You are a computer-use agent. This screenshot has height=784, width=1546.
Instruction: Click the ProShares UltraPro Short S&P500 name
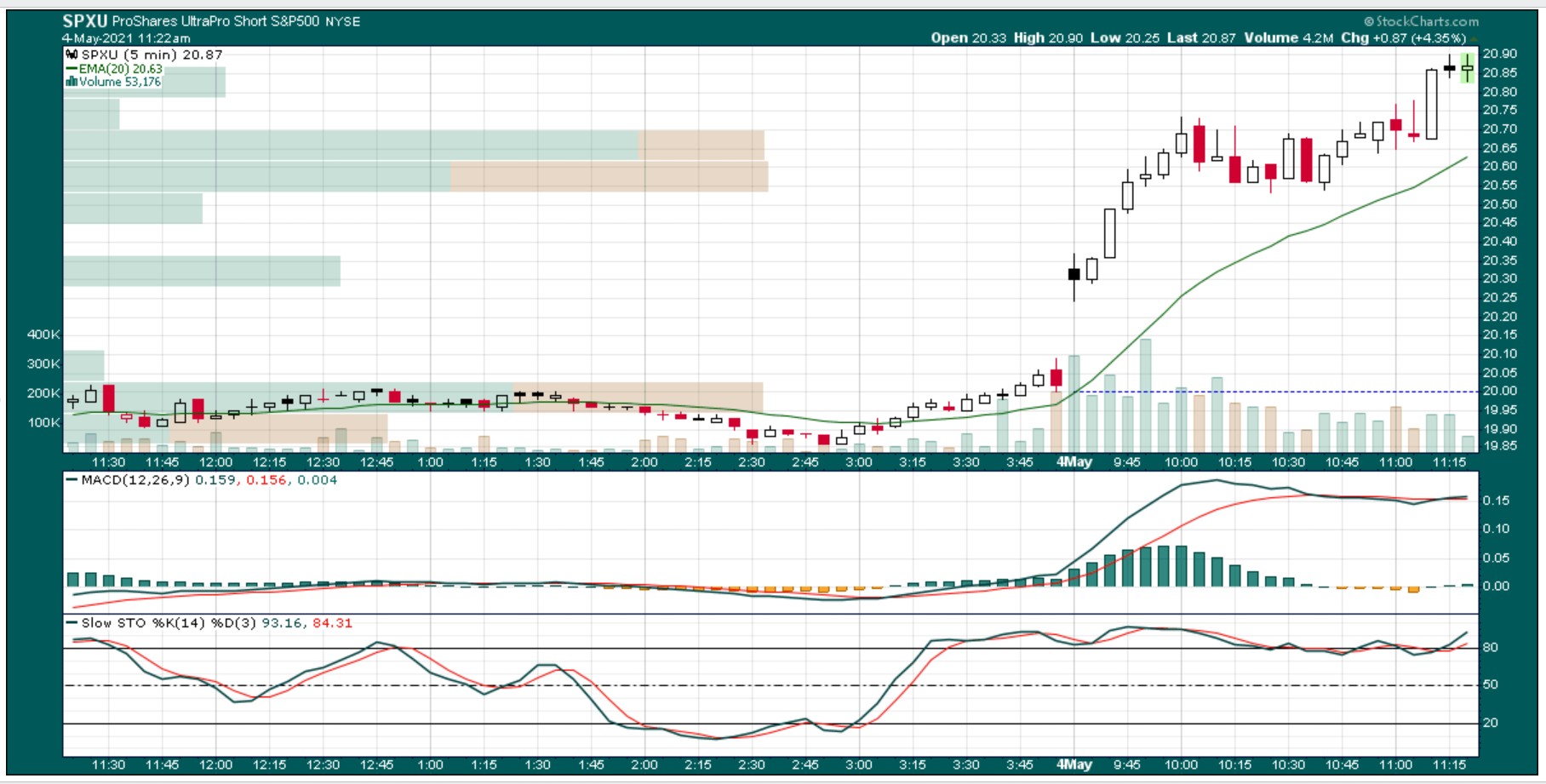point(215,21)
